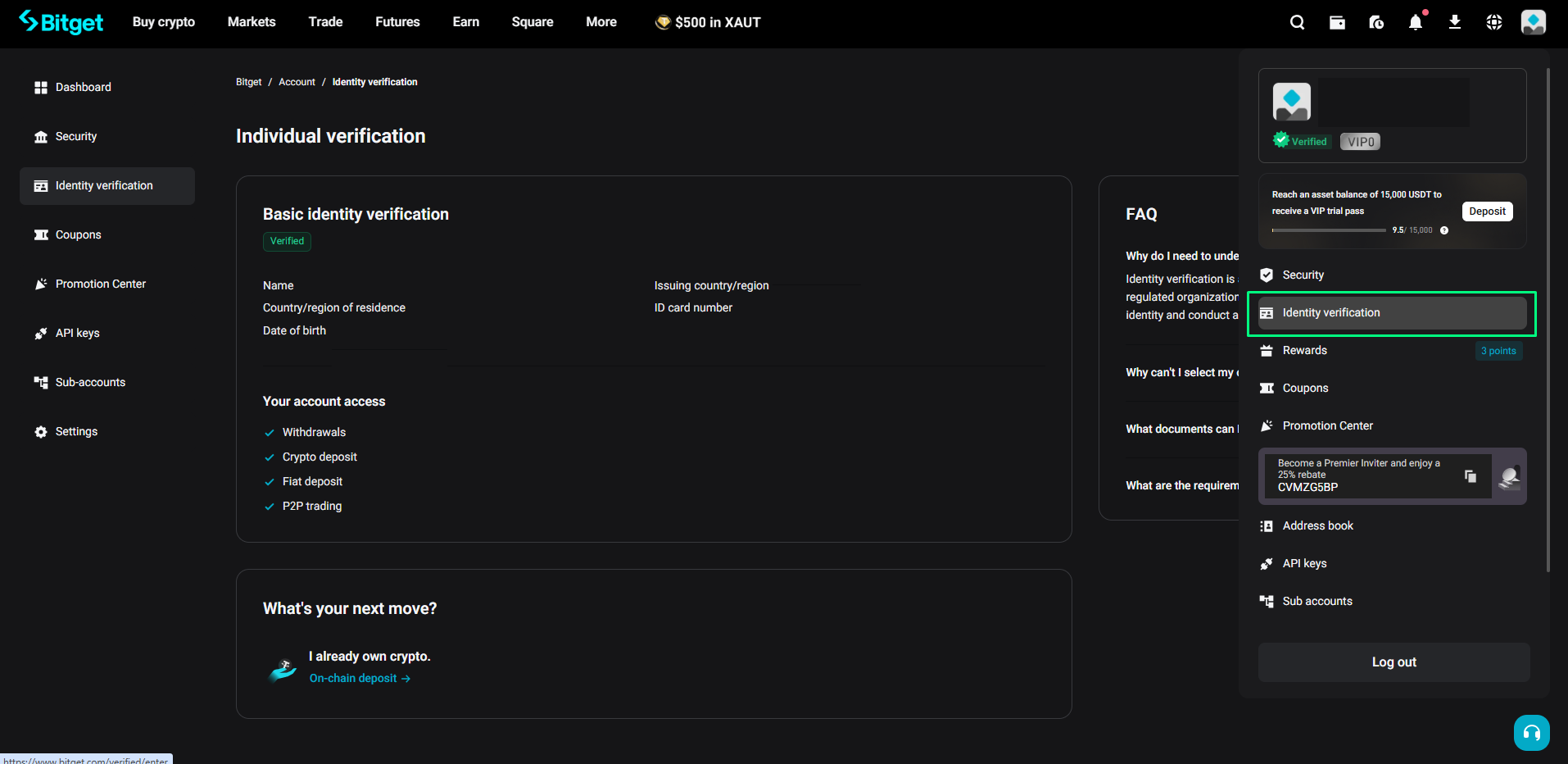Click the VIP asset balance progress bar
The width and height of the screenshot is (1568, 764).
tap(1328, 230)
